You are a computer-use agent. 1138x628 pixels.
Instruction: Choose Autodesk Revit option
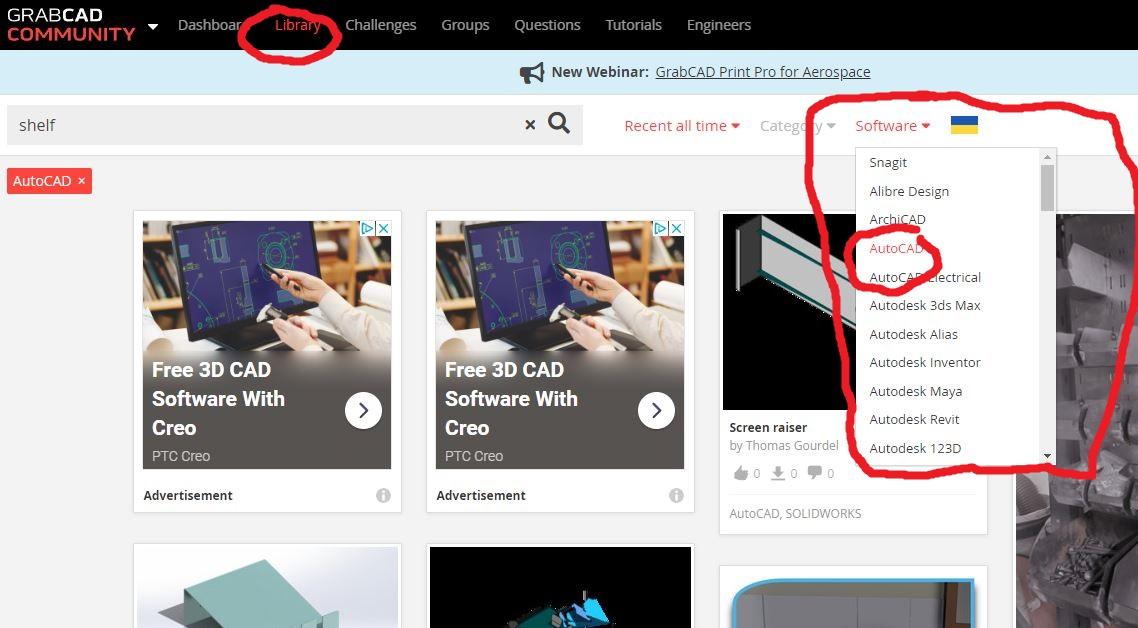[x=914, y=420]
